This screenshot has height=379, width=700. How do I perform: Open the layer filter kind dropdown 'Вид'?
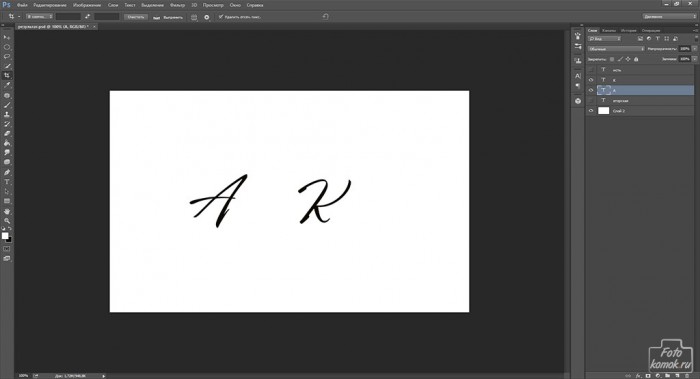(x=604, y=39)
